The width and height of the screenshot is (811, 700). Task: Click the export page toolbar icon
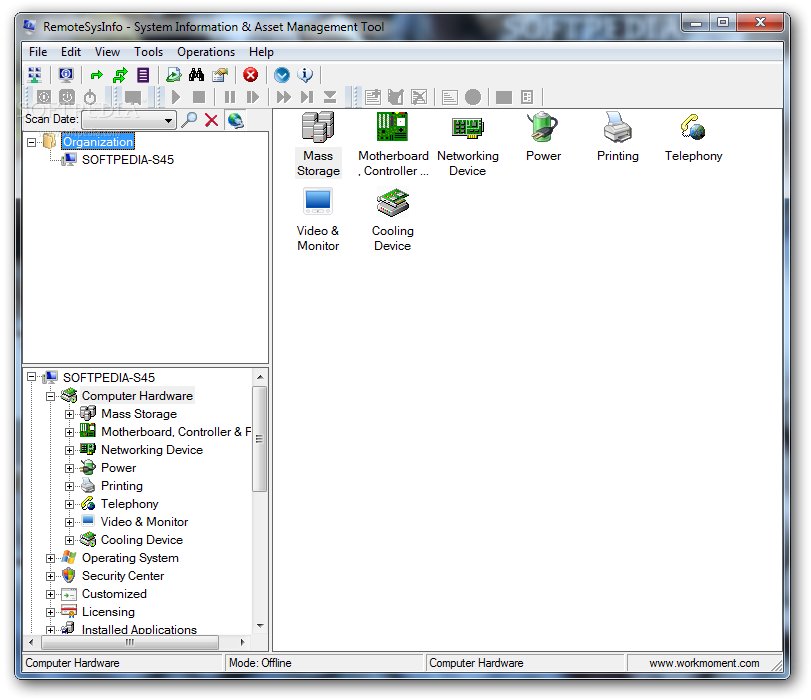pos(173,76)
